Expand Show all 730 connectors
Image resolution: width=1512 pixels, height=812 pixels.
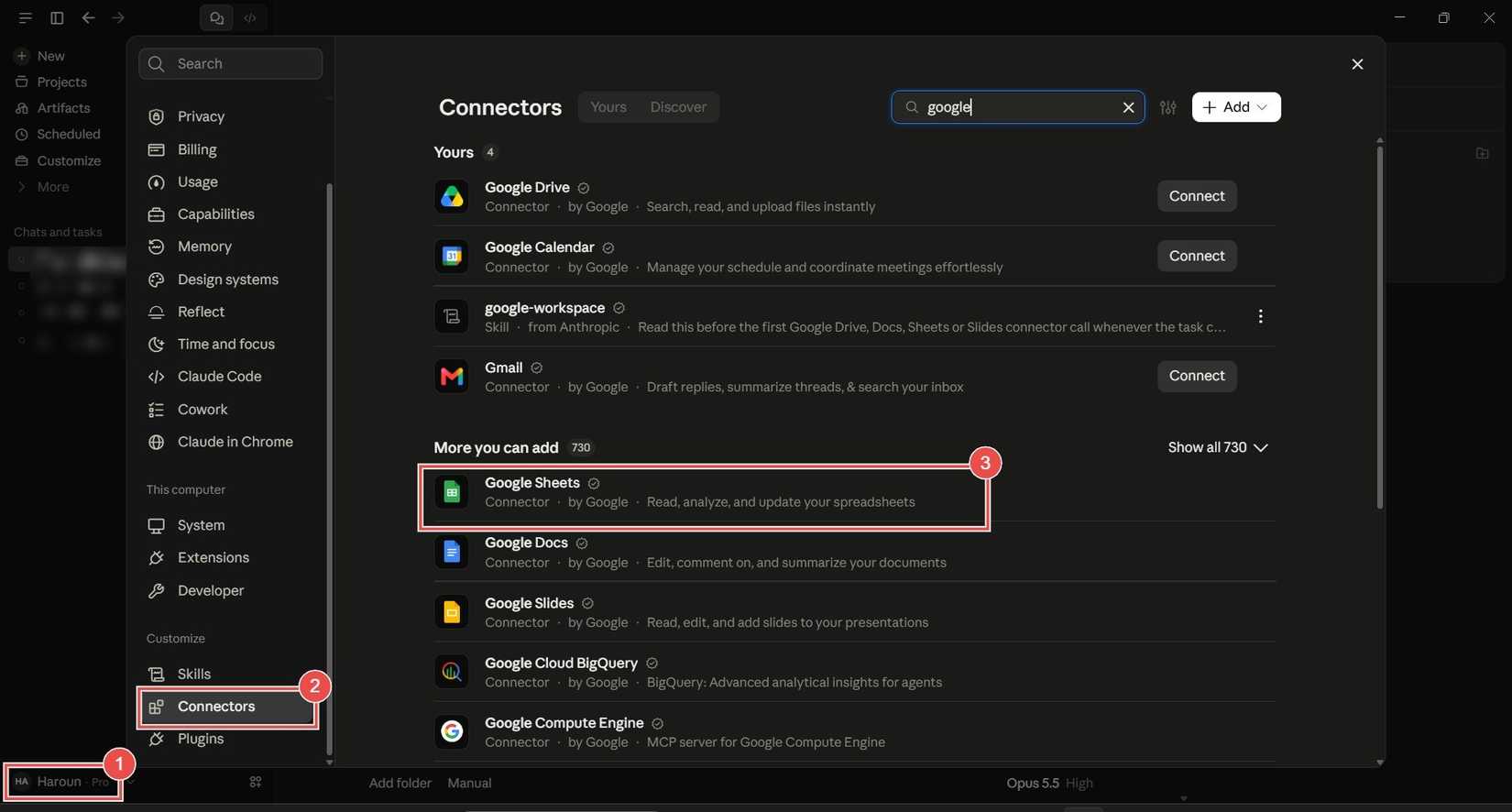[1218, 447]
